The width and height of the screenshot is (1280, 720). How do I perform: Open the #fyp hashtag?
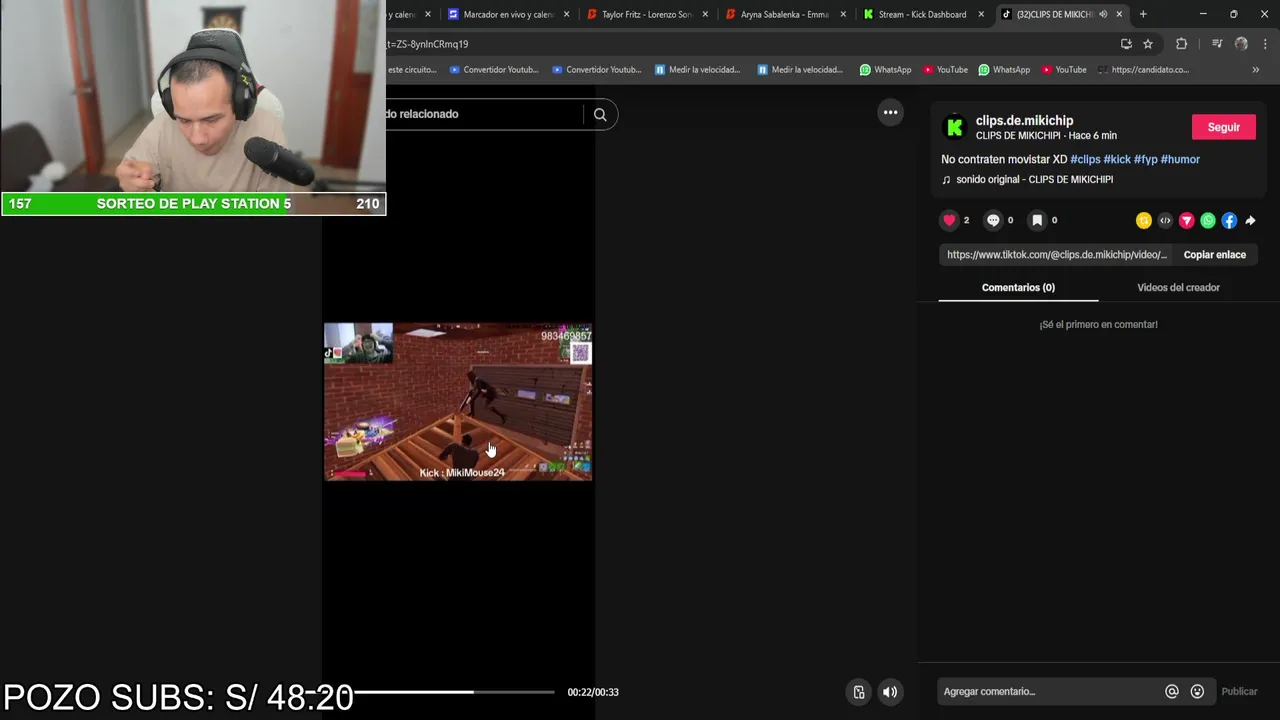pos(1145,159)
